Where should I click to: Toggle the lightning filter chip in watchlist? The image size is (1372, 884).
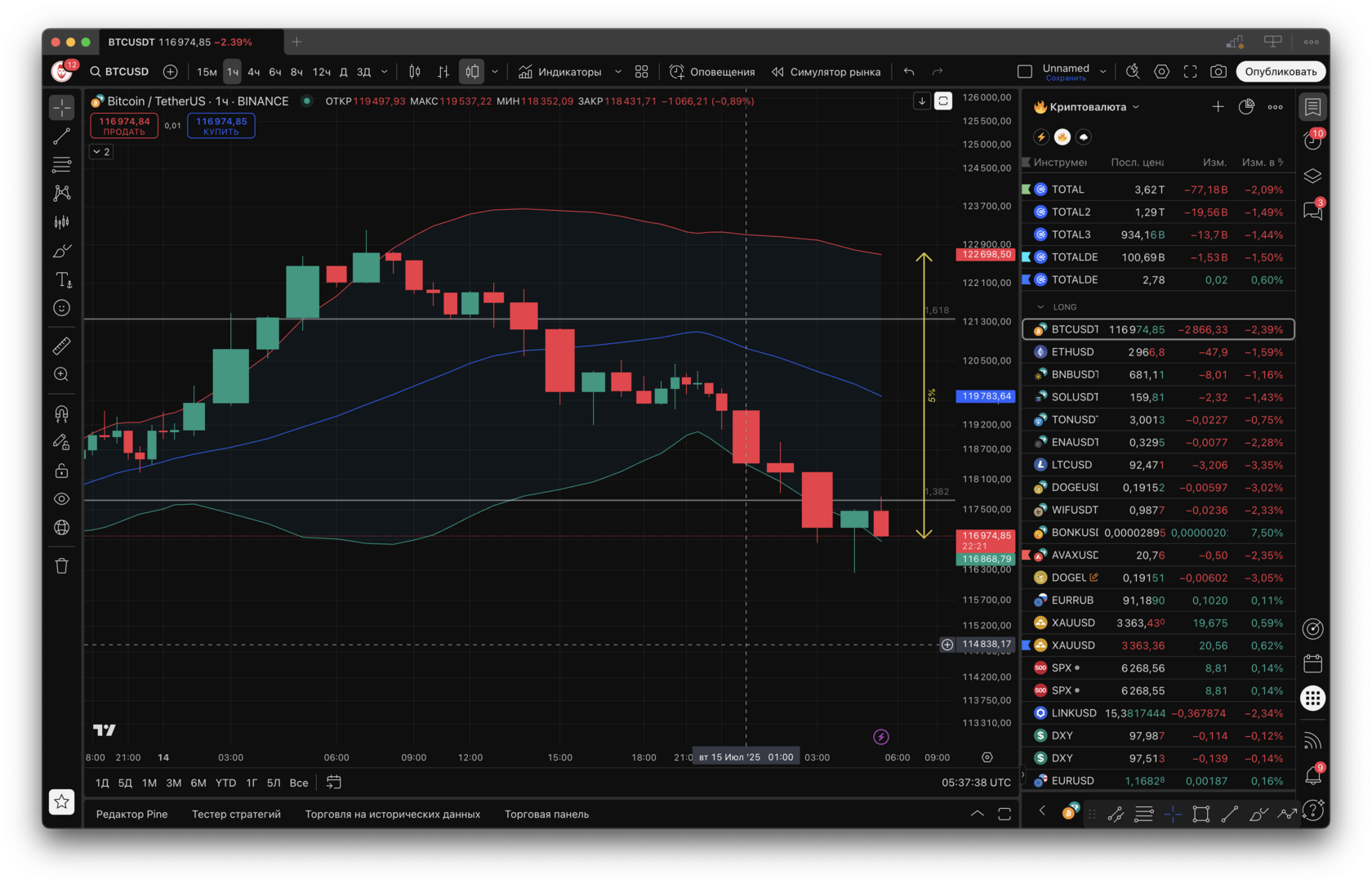(x=1041, y=137)
